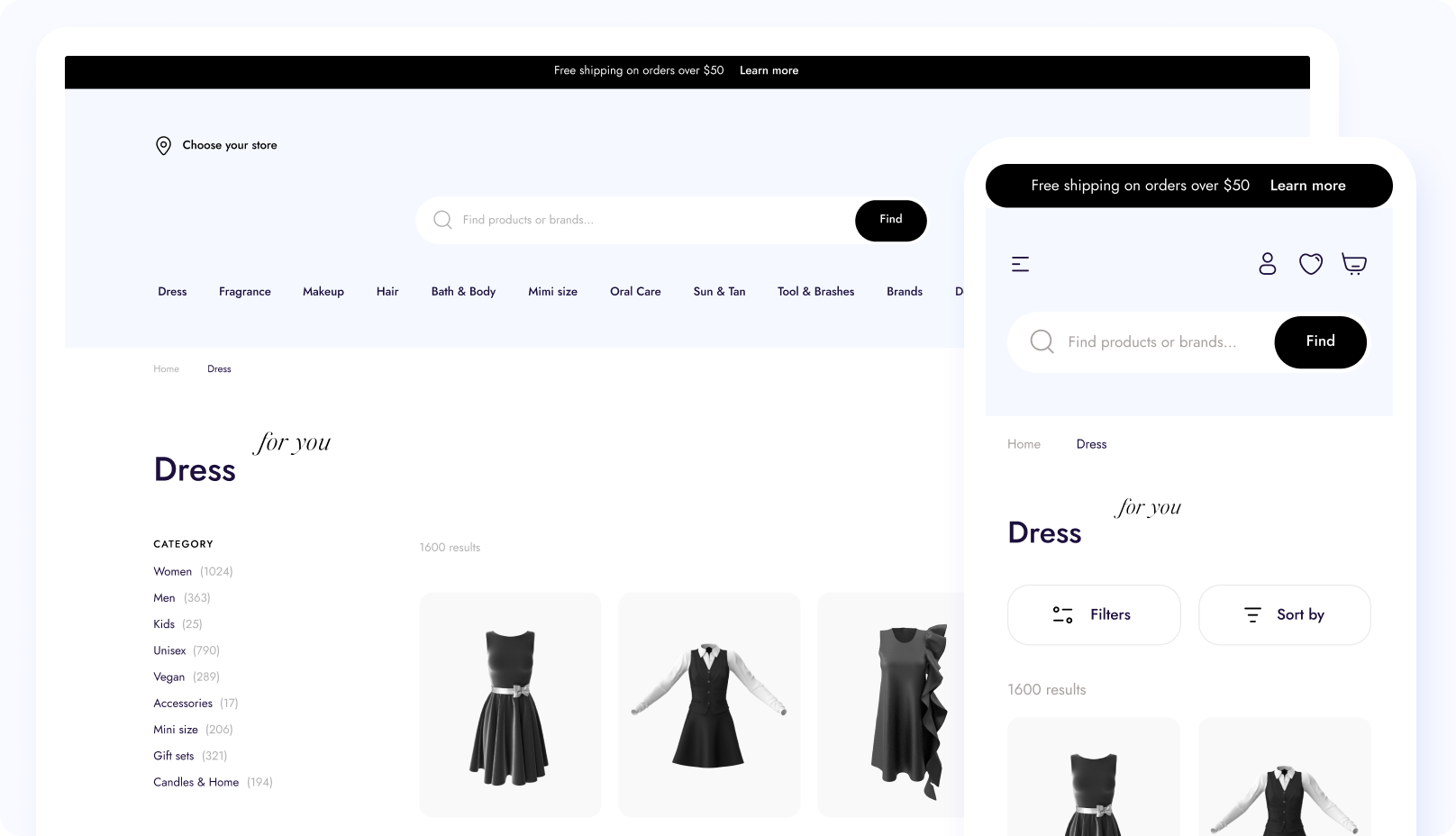Click the Learn more link in the shipping banner
Image resolution: width=1456 pixels, height=836 pixels.
(769, 70)
